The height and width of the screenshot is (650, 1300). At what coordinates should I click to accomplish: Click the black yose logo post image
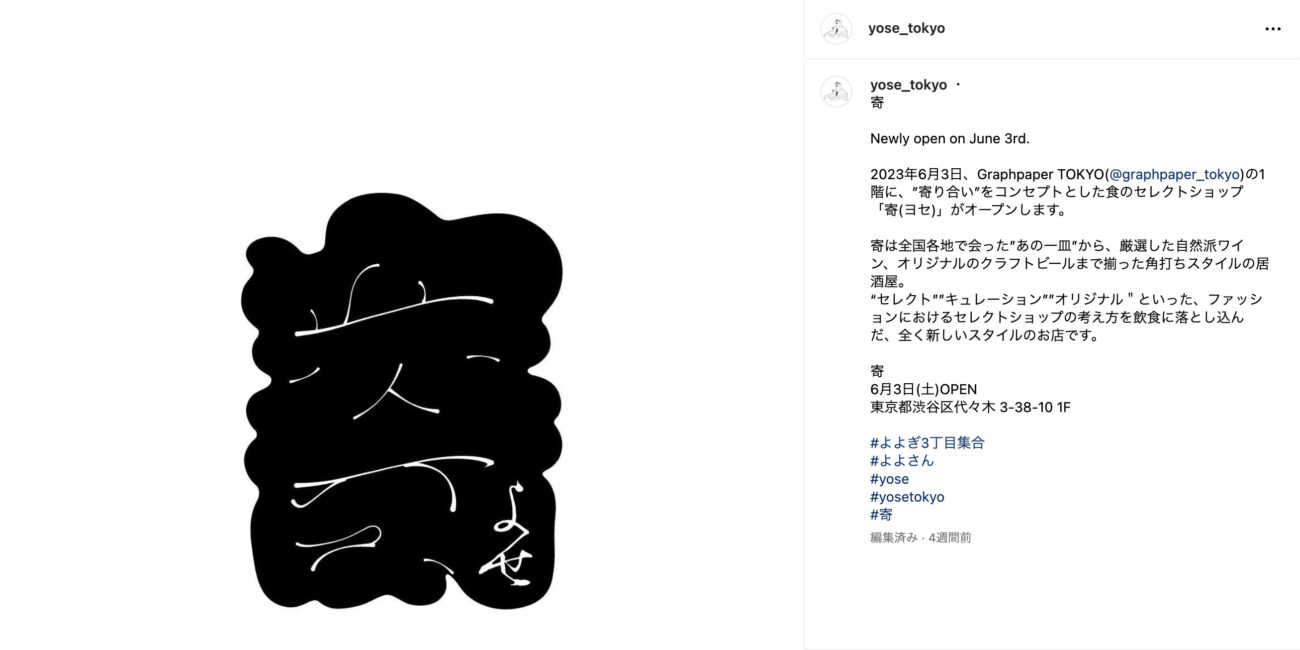(x=401, y=402)
